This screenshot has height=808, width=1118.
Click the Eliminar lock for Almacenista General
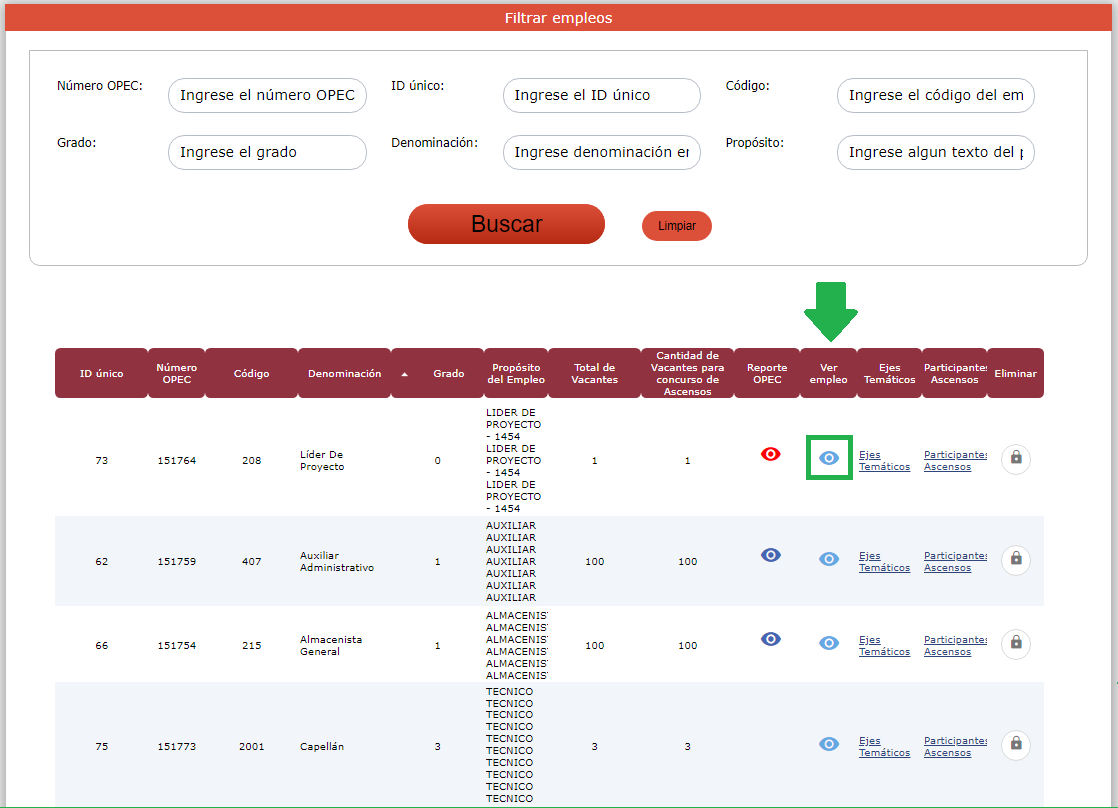click(1016, 644)
